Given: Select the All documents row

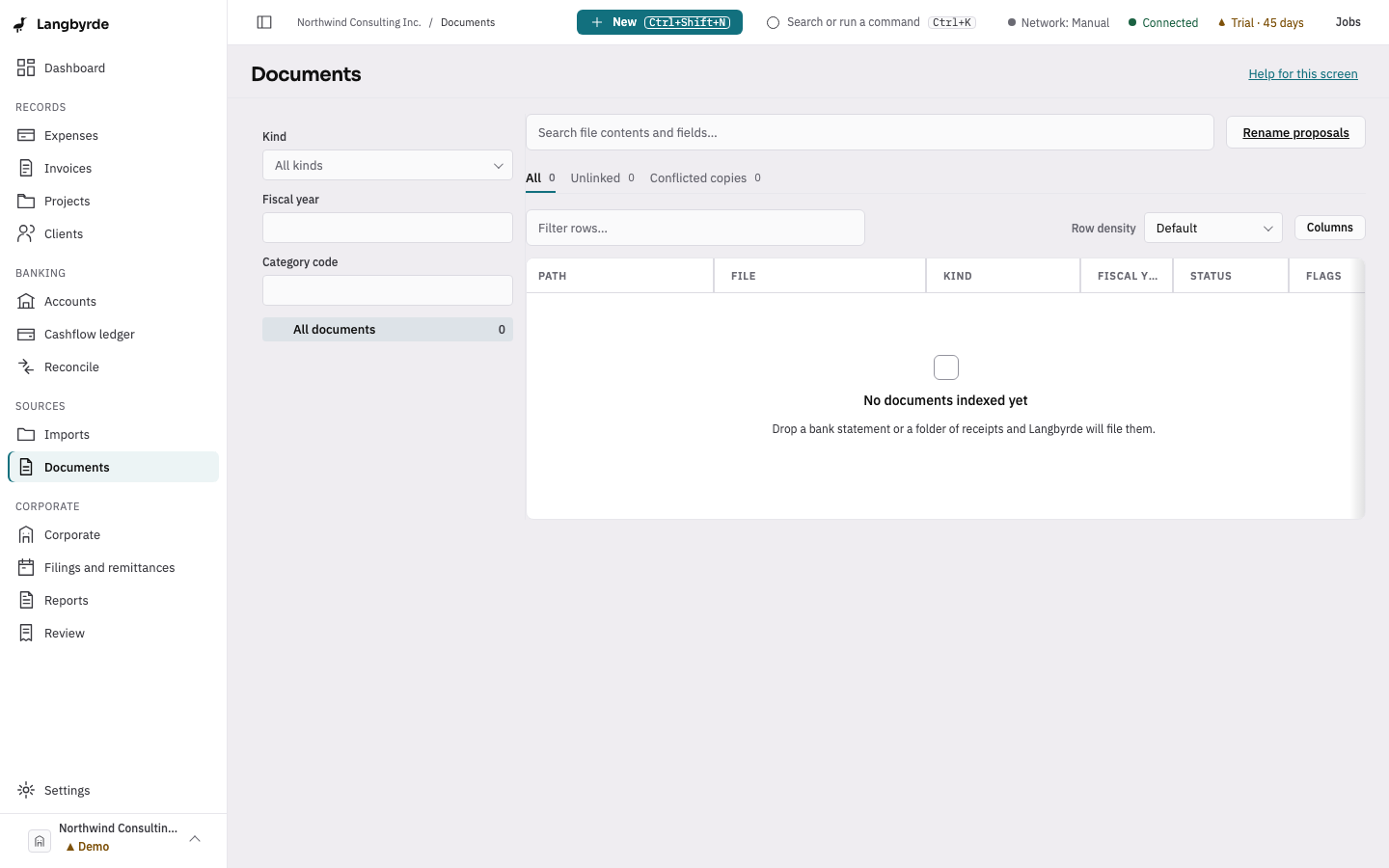Looking at the screenshot, I should 388,330.
